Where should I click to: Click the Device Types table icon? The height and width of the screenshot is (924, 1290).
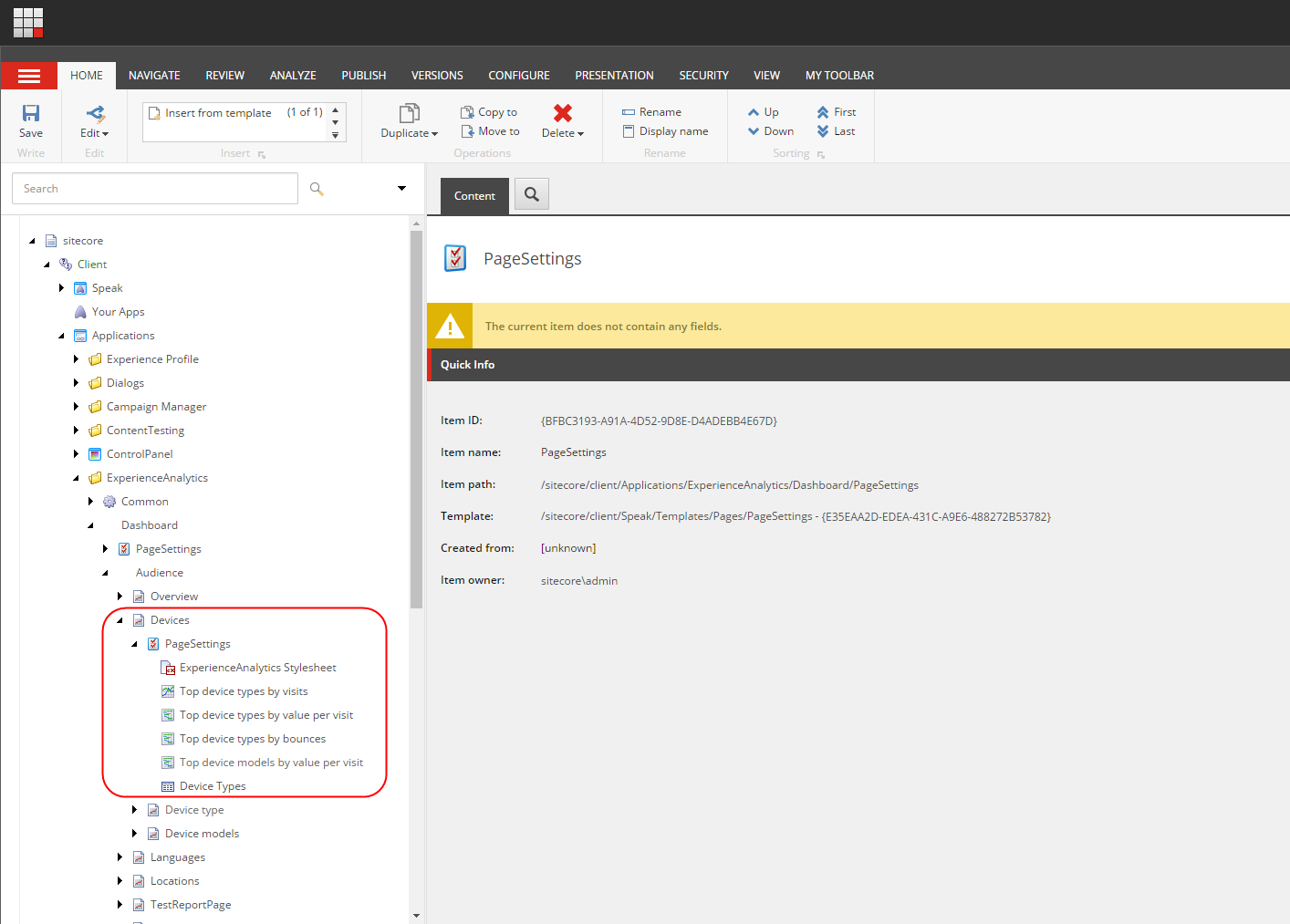pyautogui.click(x=168, y=786)
